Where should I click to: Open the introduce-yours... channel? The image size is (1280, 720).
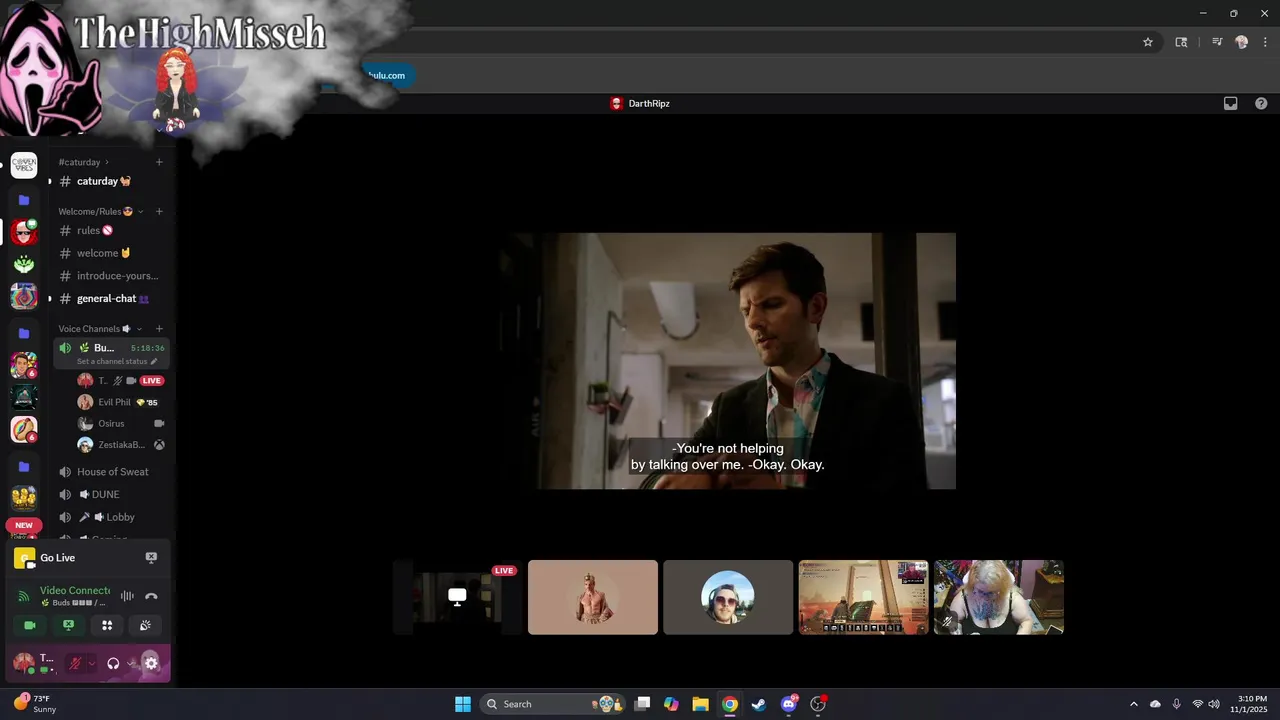pos(110,275)
